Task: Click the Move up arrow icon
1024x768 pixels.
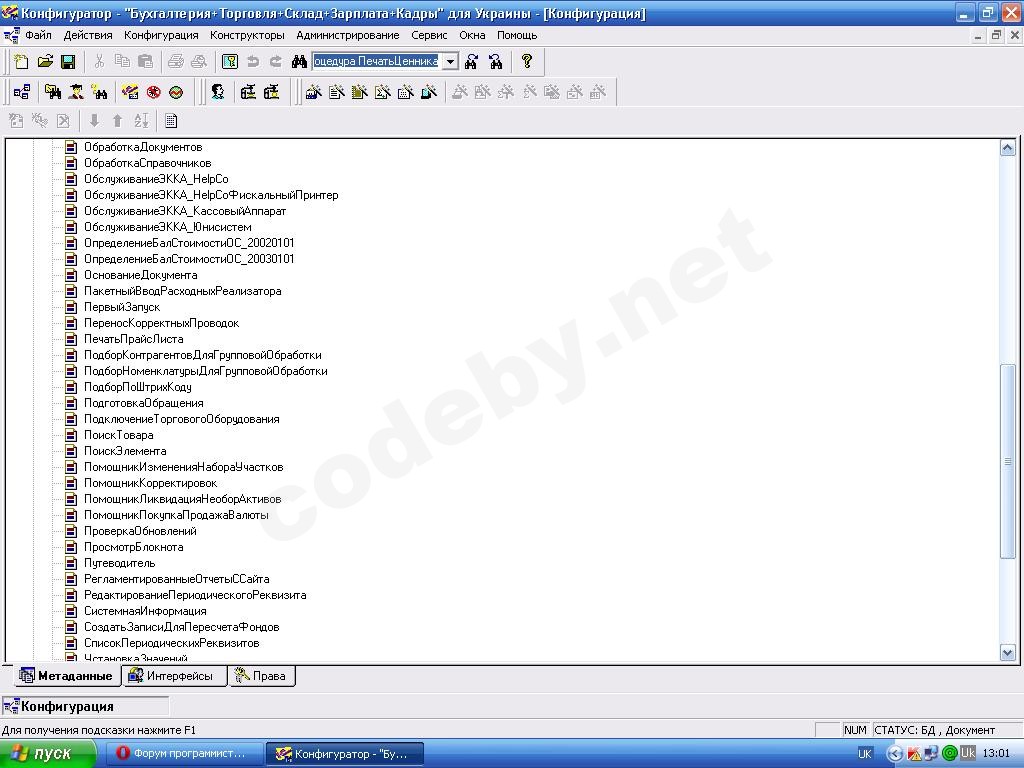Action: coord(118,121)
